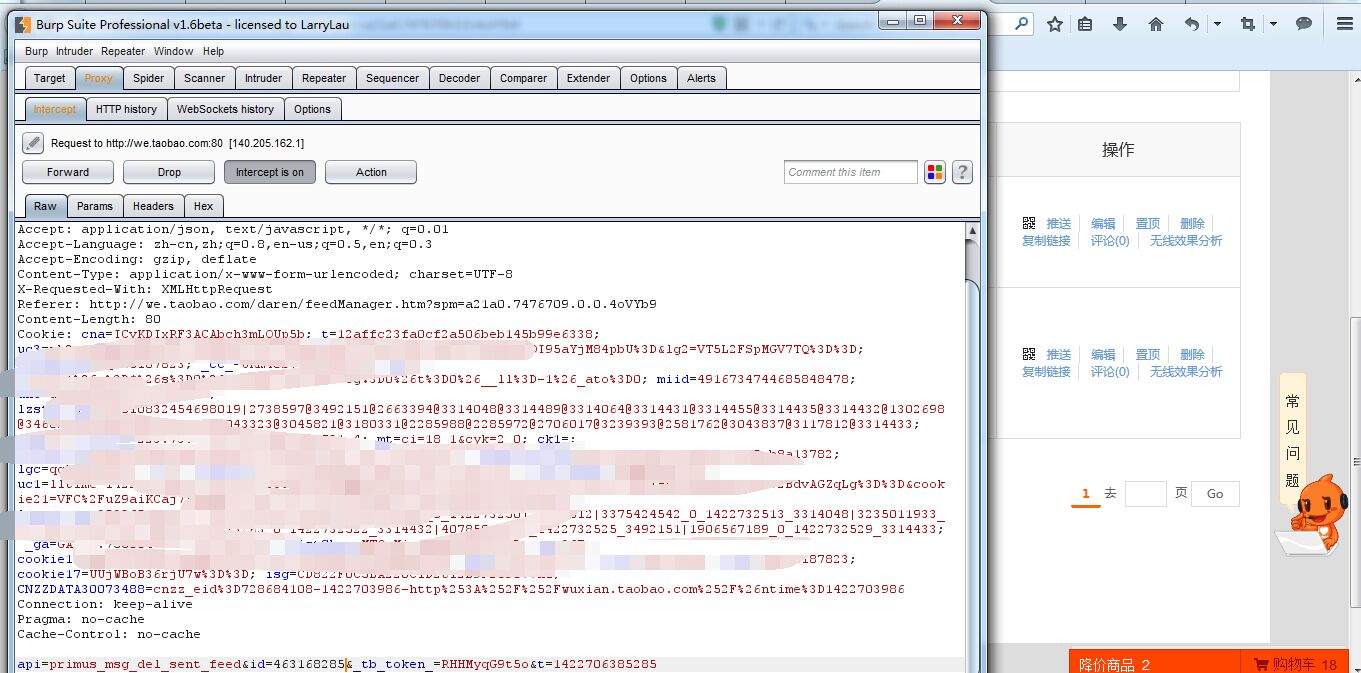This screenshot has height=673, width=1361.
Task: Select the Intercept sub-tab
Action: pos(55,109)
